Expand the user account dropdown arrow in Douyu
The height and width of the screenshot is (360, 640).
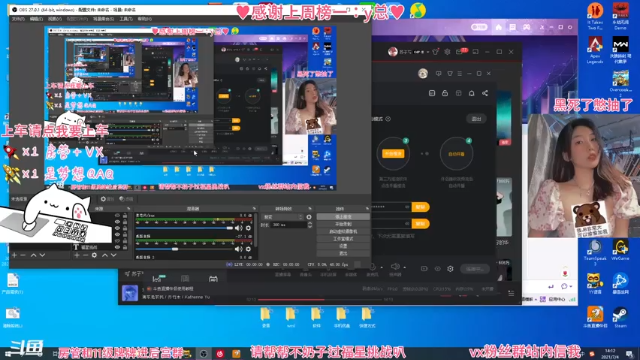coord(428,52)
